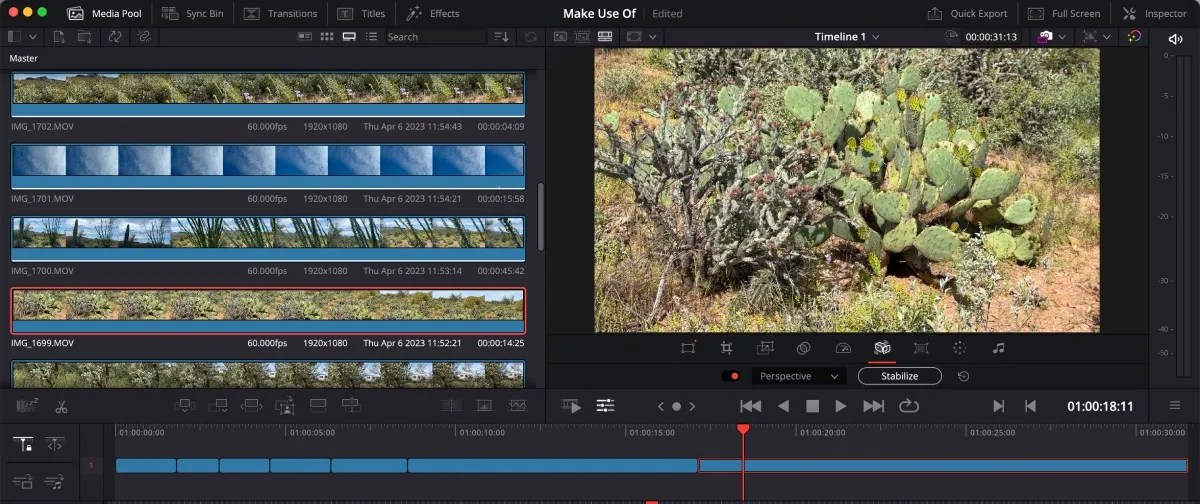
Task: Click the Full Screen button
Action: pos(1064,14)
